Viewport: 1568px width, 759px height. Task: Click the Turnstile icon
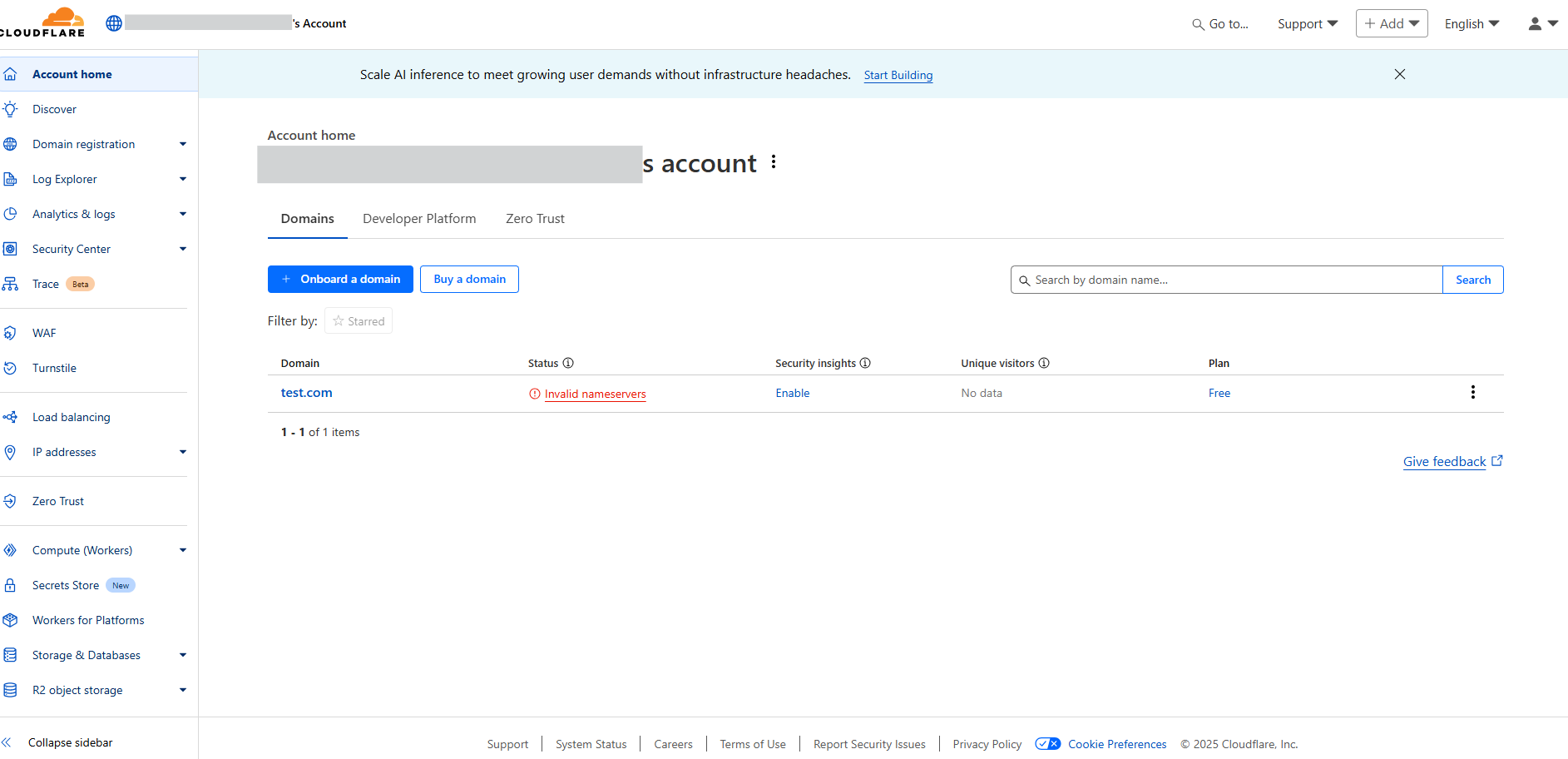[x=10, y=368]
